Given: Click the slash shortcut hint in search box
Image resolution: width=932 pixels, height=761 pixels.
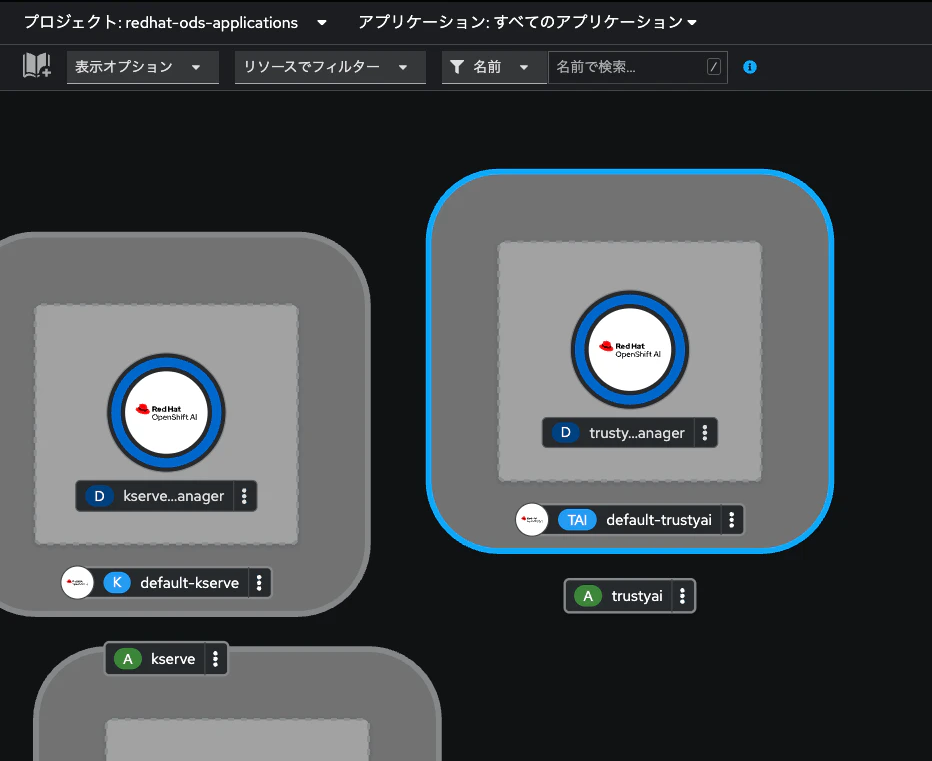Looking at the screenshot, I should (714, 67).
